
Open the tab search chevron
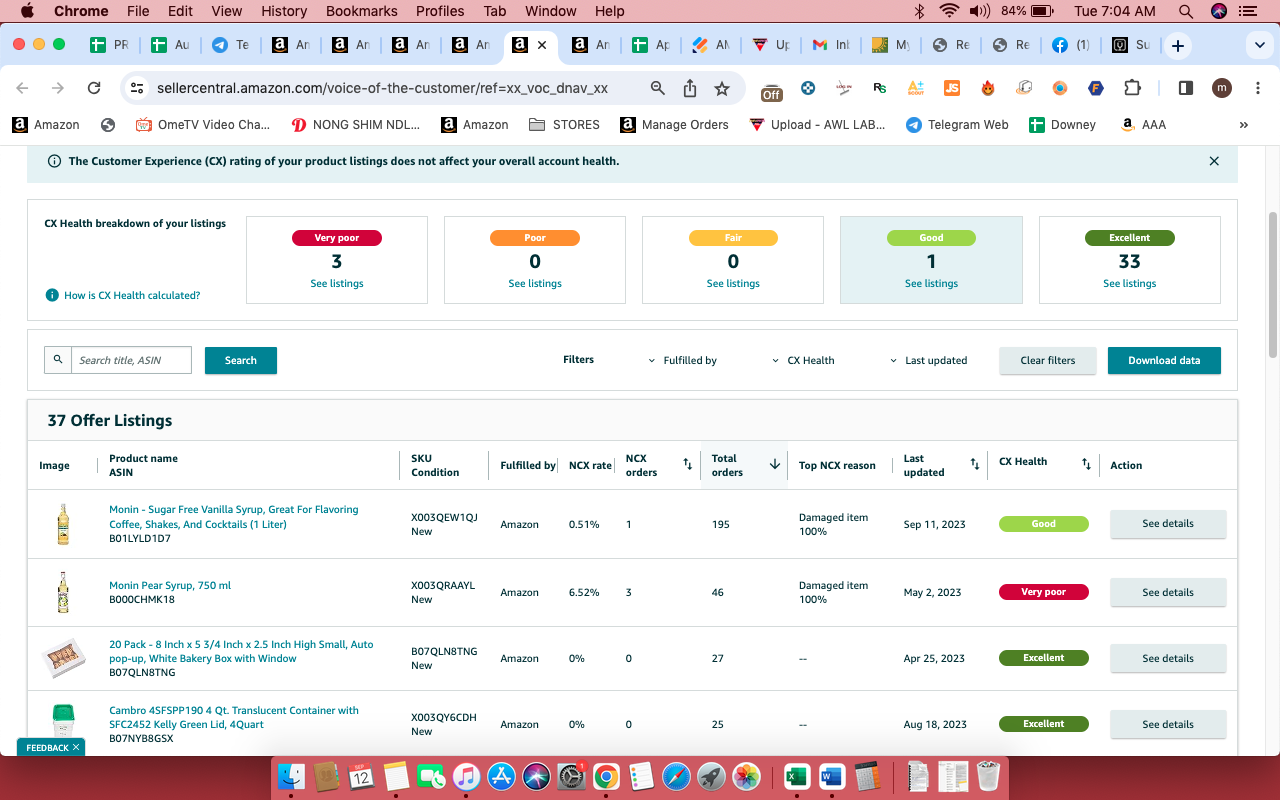[x=1259, y=46]
